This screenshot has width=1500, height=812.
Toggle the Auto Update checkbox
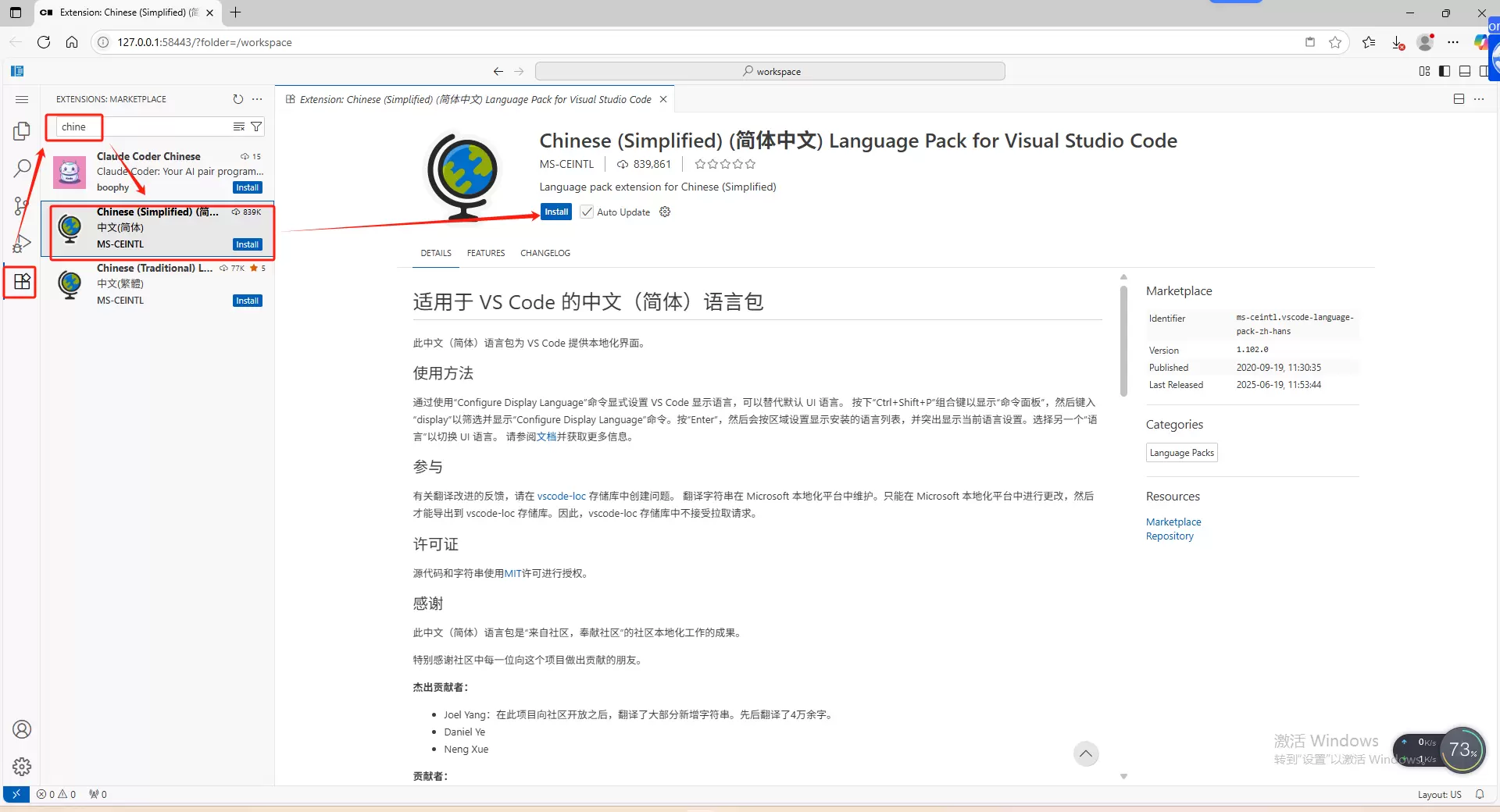[587, 212]
